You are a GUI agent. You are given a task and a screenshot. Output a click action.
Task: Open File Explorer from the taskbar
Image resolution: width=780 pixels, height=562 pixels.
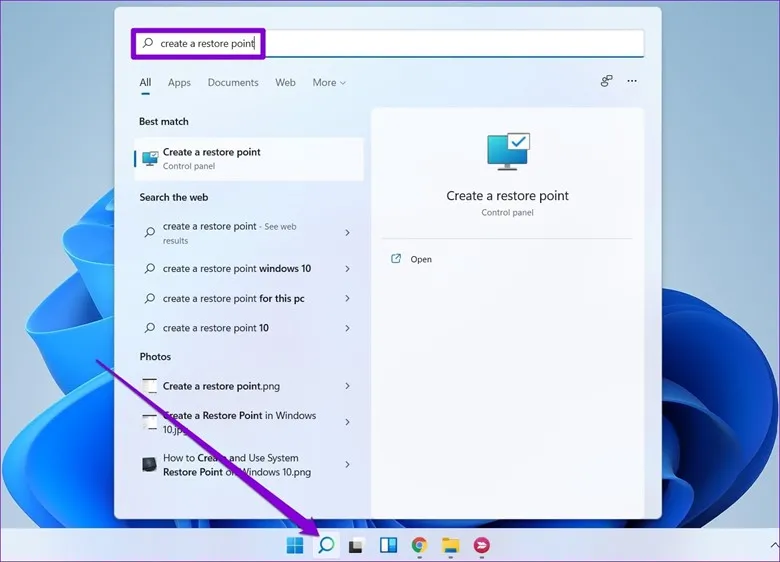[x=450, y=545]
